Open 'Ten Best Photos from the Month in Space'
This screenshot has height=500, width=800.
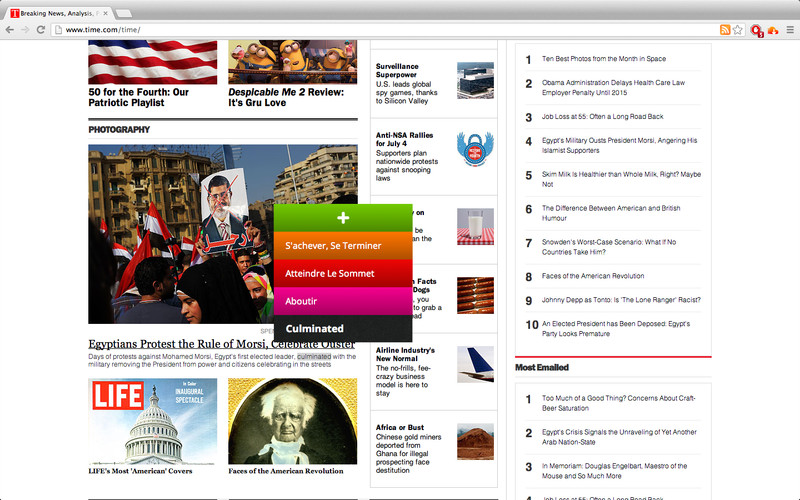pyautogui.click(x=604, y=59)
